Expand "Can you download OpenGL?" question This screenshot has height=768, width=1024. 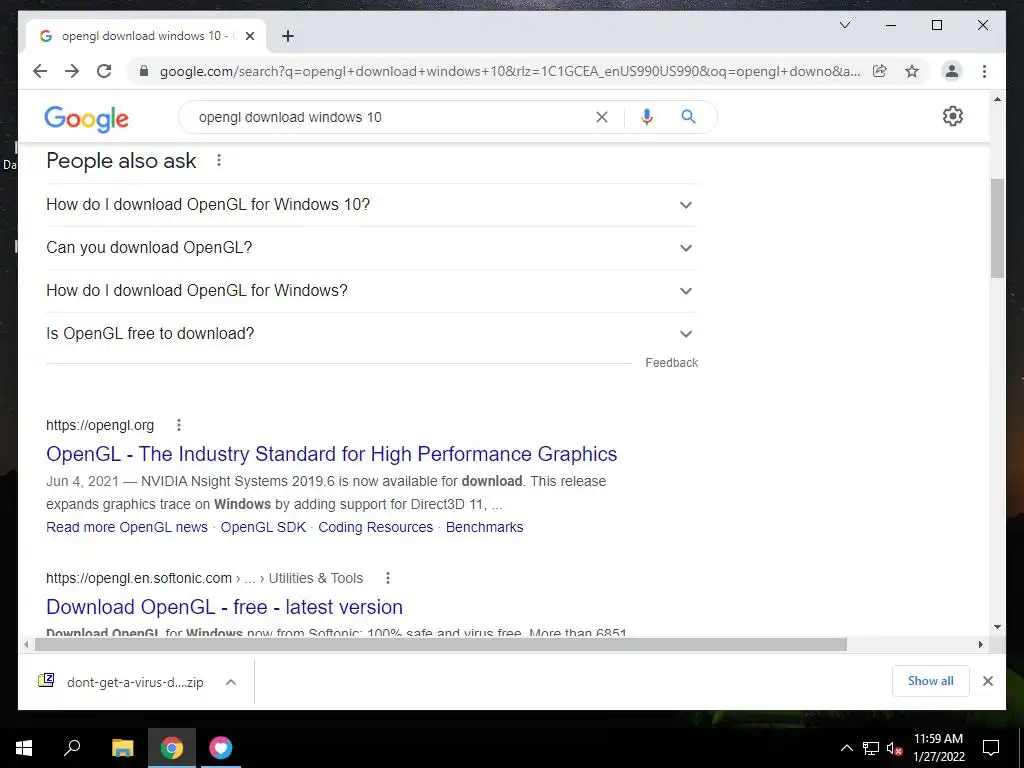click(371, 248)
